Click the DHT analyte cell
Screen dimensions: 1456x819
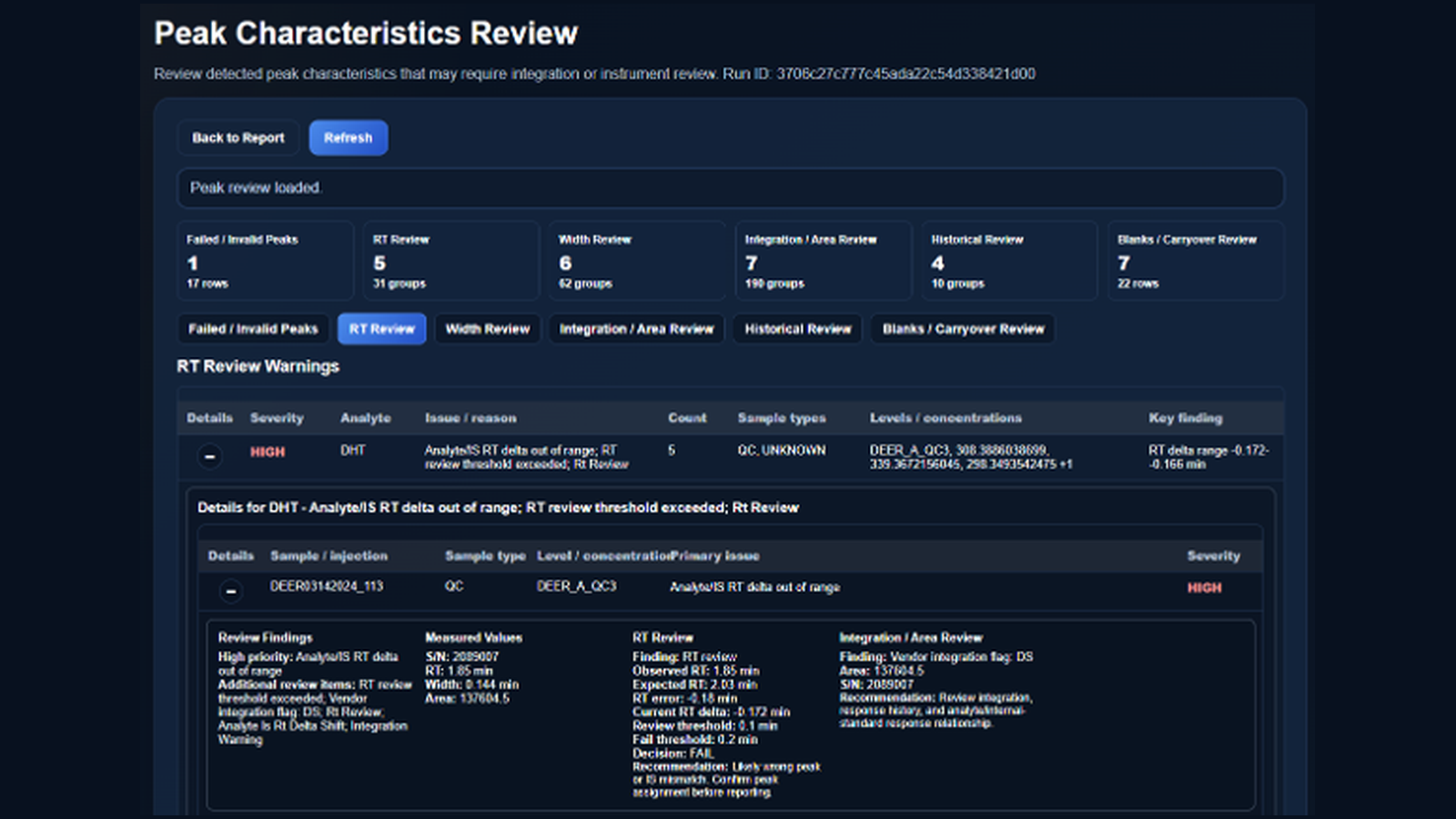point(353,450)
